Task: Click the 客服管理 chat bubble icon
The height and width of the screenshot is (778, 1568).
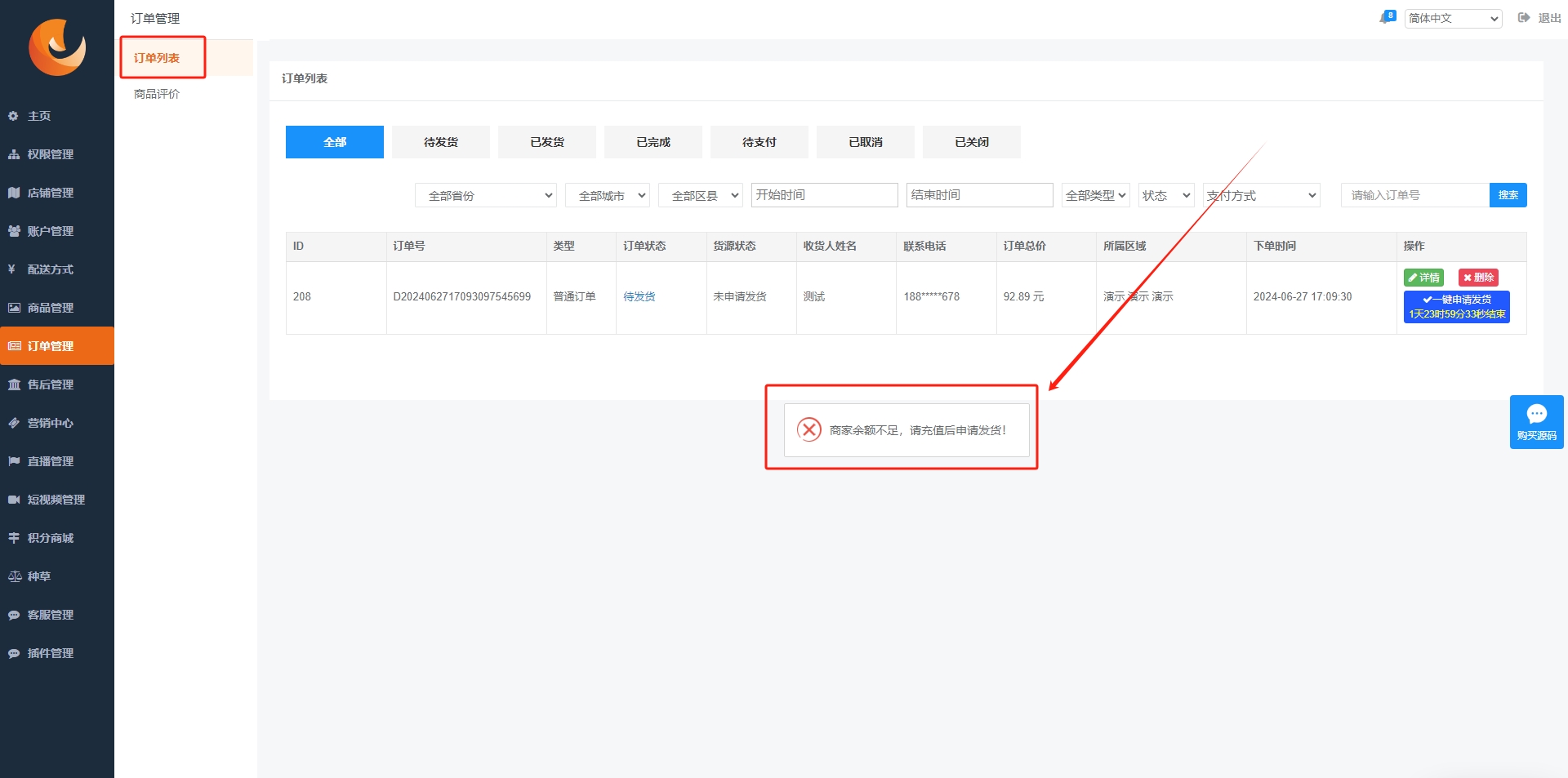Action: (13, 615)
